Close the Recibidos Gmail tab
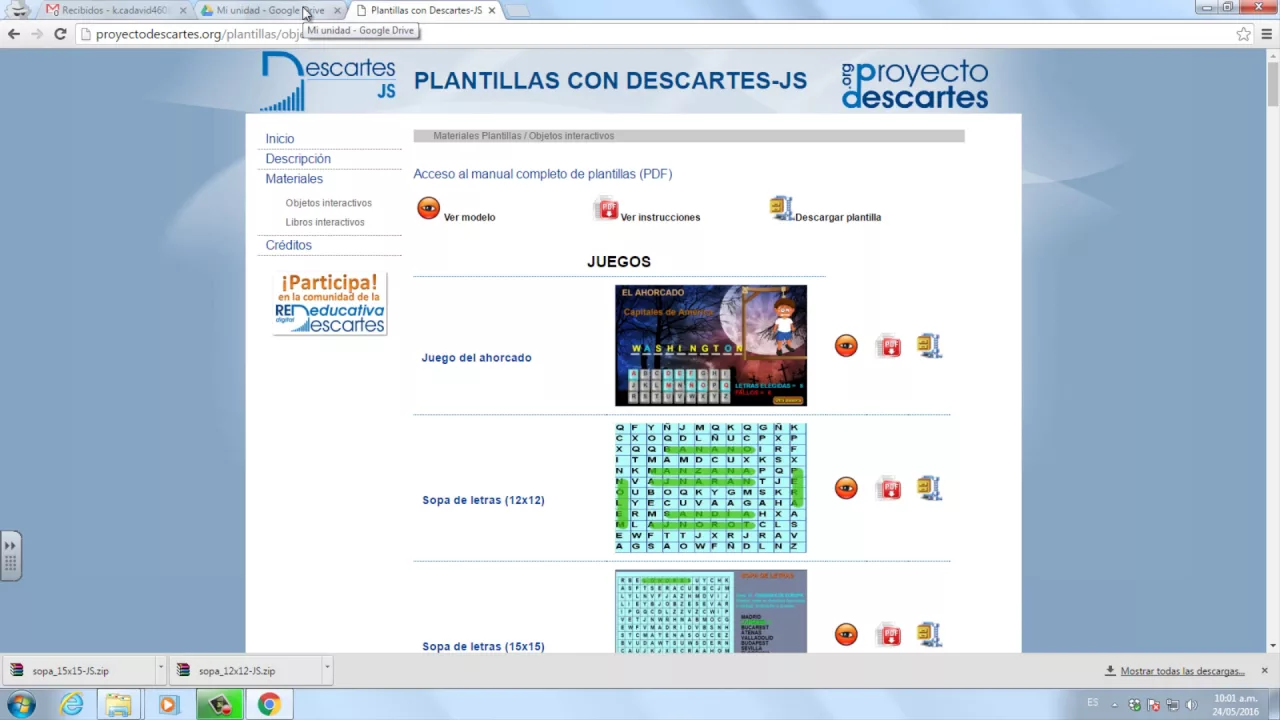1280x720 pixels. coord(183,10)
